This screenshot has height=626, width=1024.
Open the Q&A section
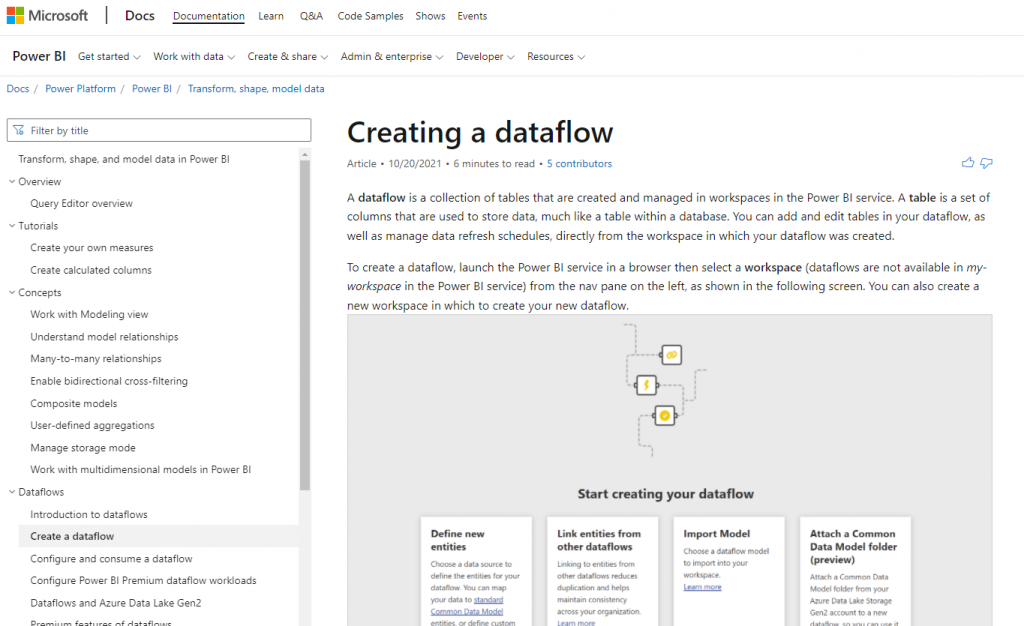(x=311, y=15)
